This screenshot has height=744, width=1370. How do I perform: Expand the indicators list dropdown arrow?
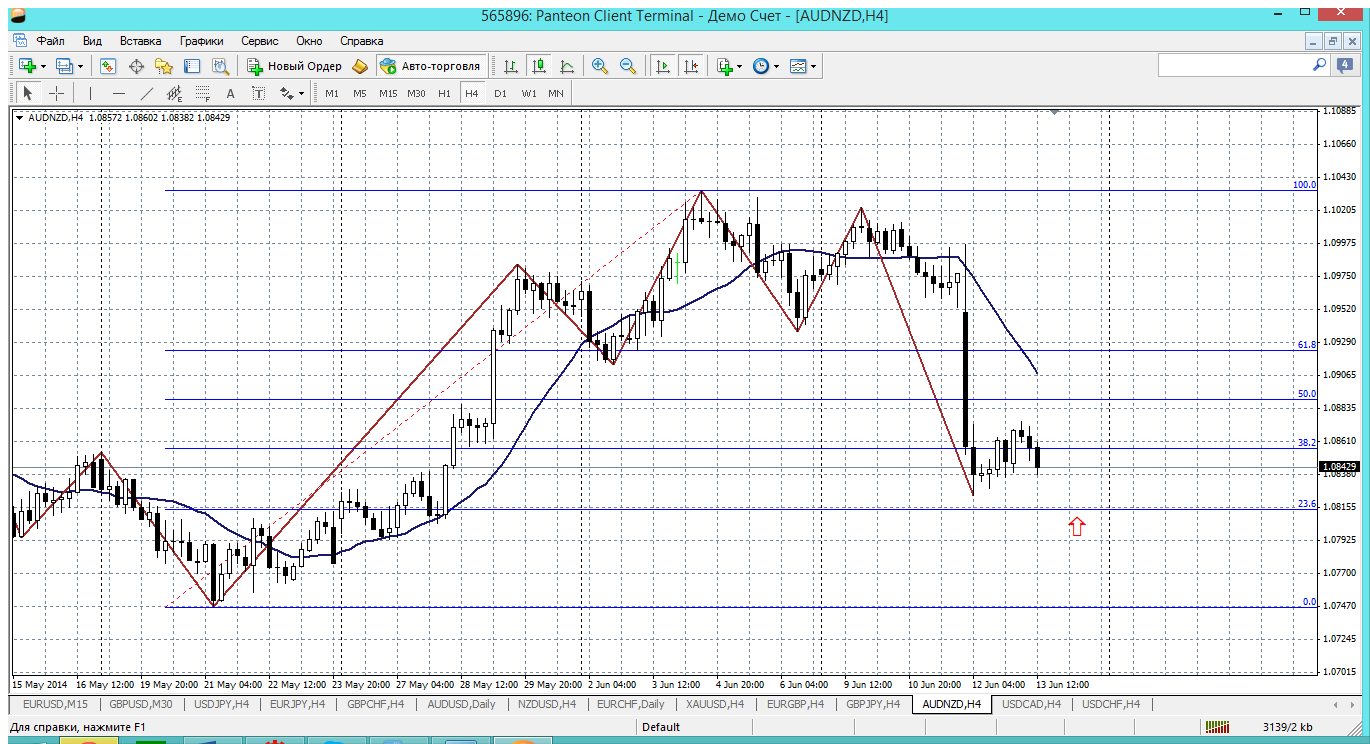[x=739, y=66]
